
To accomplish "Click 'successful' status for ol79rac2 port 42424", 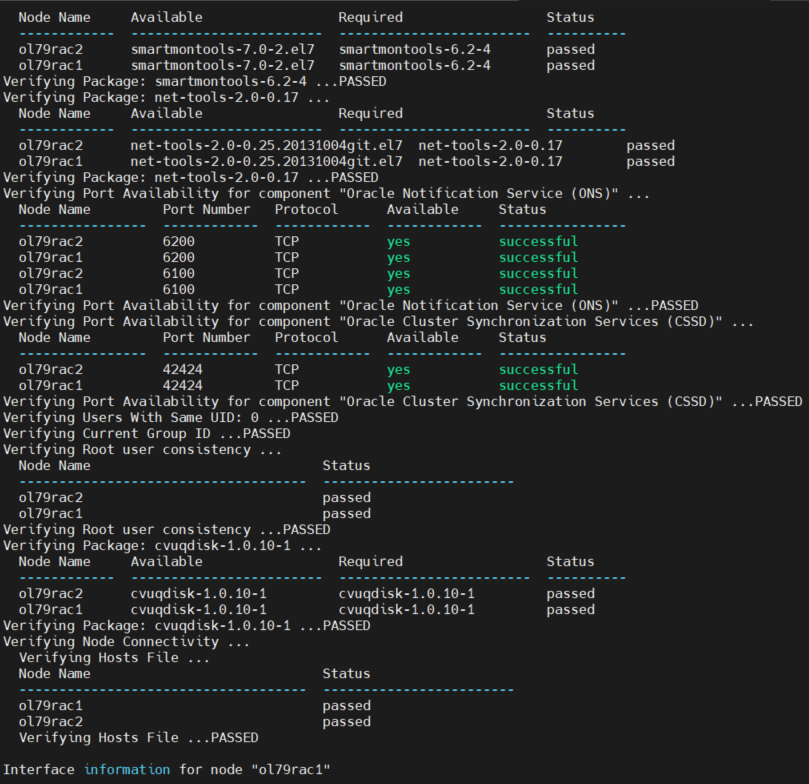I will coord(539,369).
